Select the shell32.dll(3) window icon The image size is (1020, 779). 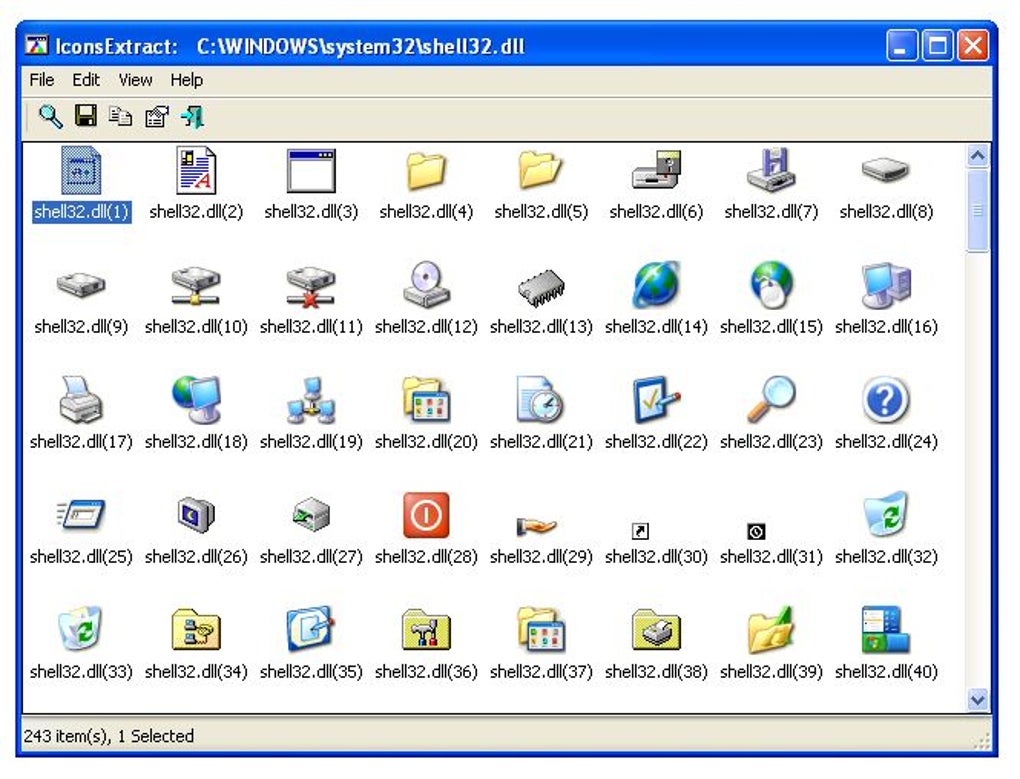pos(311,170)
